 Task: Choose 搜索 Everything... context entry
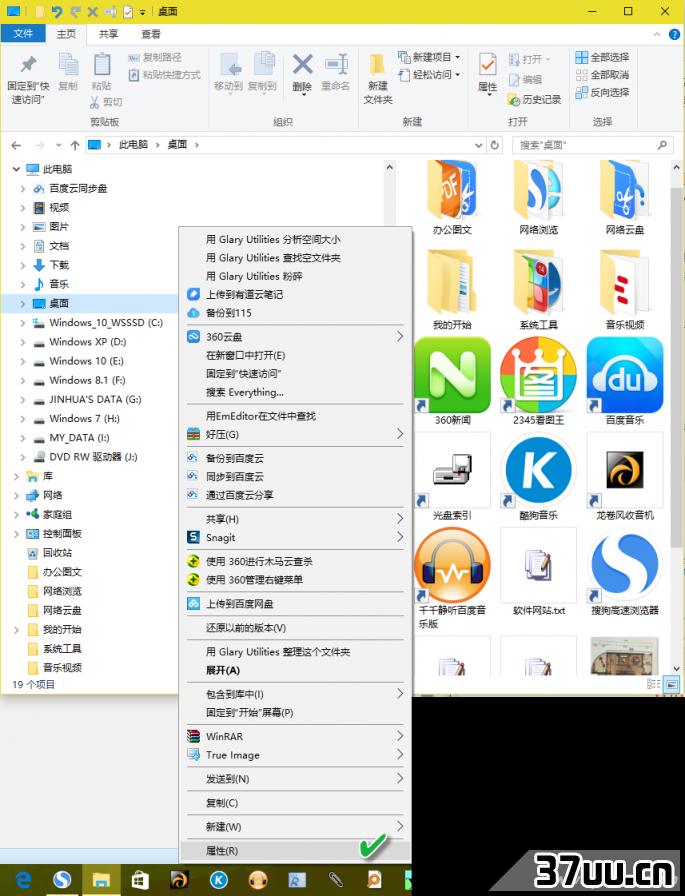pyautogui.click(x=295, y=392)
